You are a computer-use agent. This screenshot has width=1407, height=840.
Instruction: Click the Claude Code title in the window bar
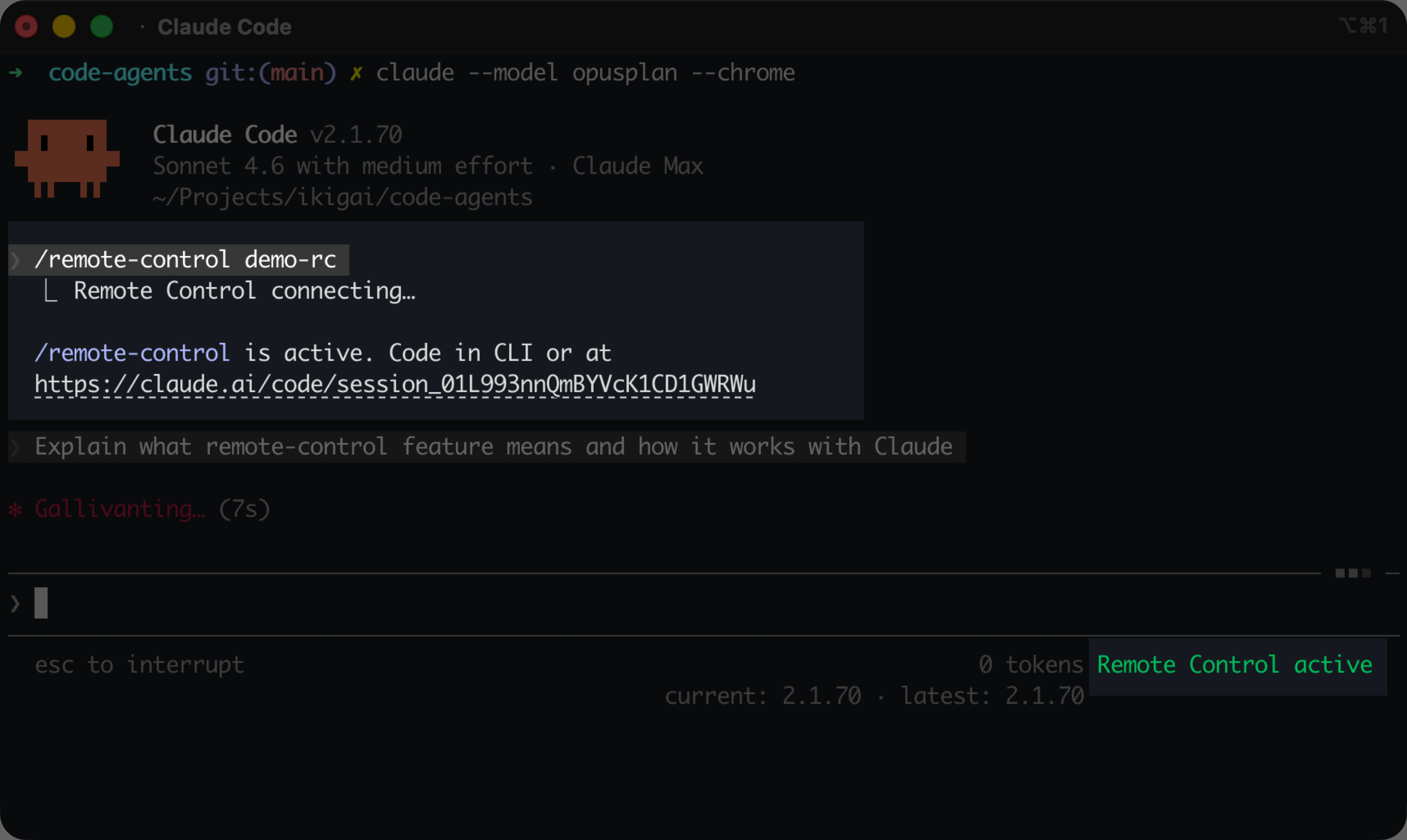tap(224, 26)
